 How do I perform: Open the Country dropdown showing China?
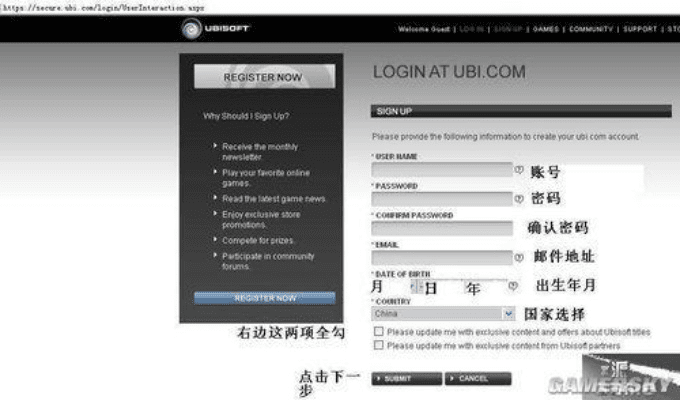pos(443,313)
